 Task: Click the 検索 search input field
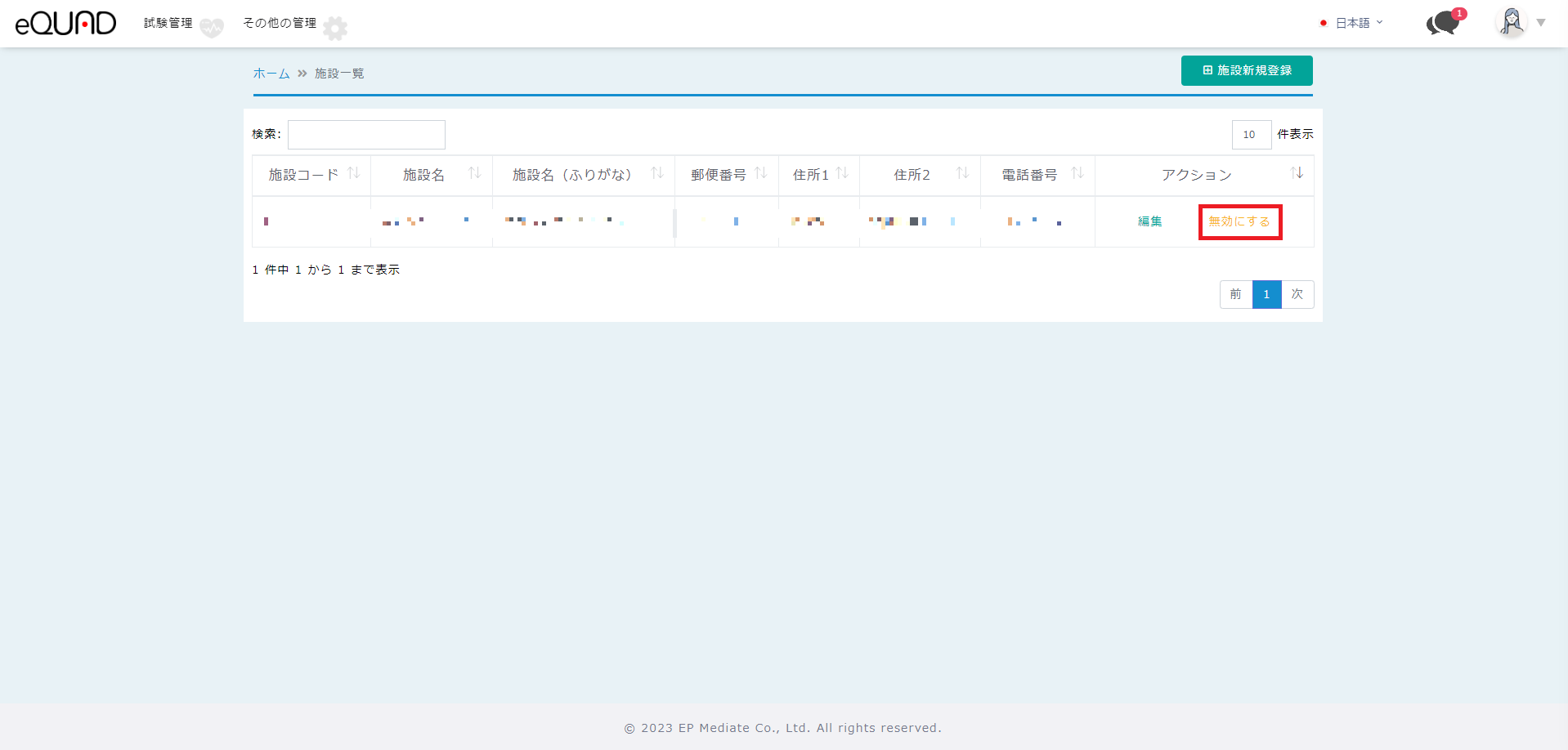366,135
